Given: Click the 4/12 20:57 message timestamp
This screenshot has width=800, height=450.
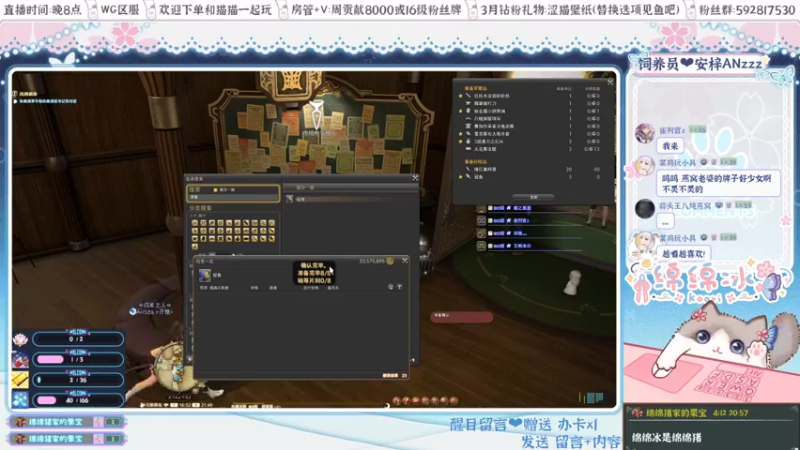Looking at the screenshot, I should coord(729,413).
